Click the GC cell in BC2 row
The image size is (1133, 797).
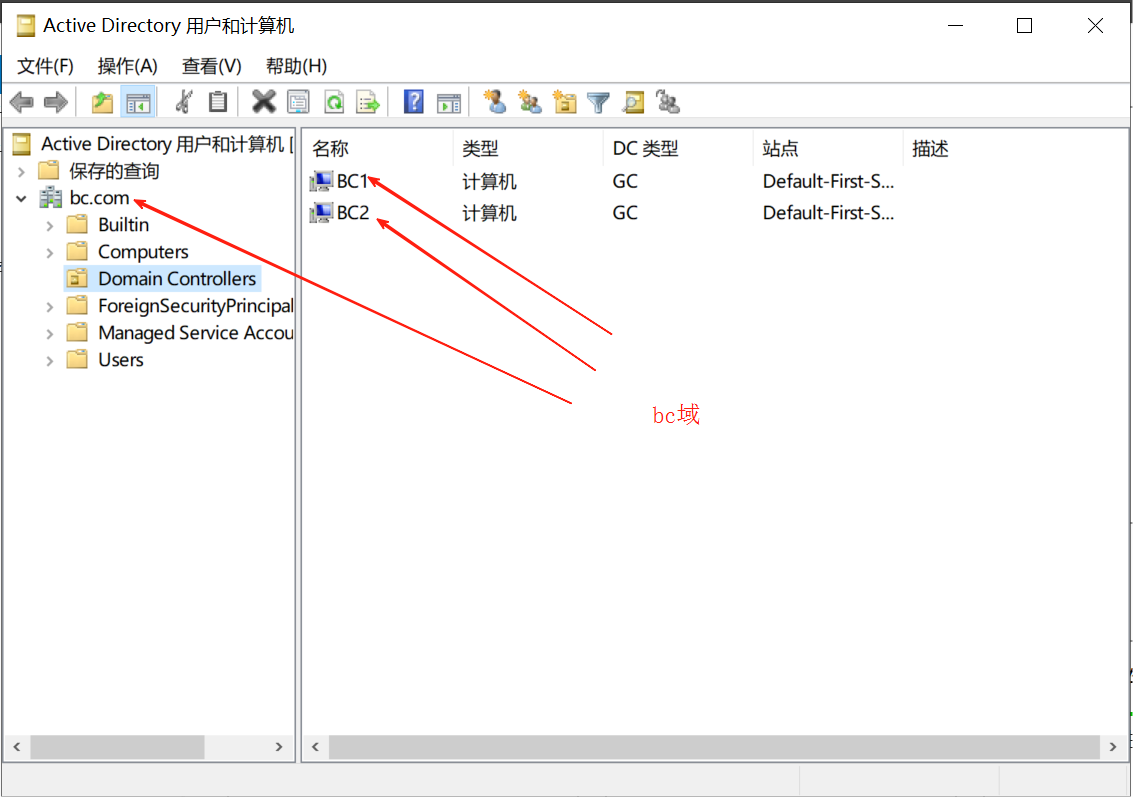click(625, 213)
